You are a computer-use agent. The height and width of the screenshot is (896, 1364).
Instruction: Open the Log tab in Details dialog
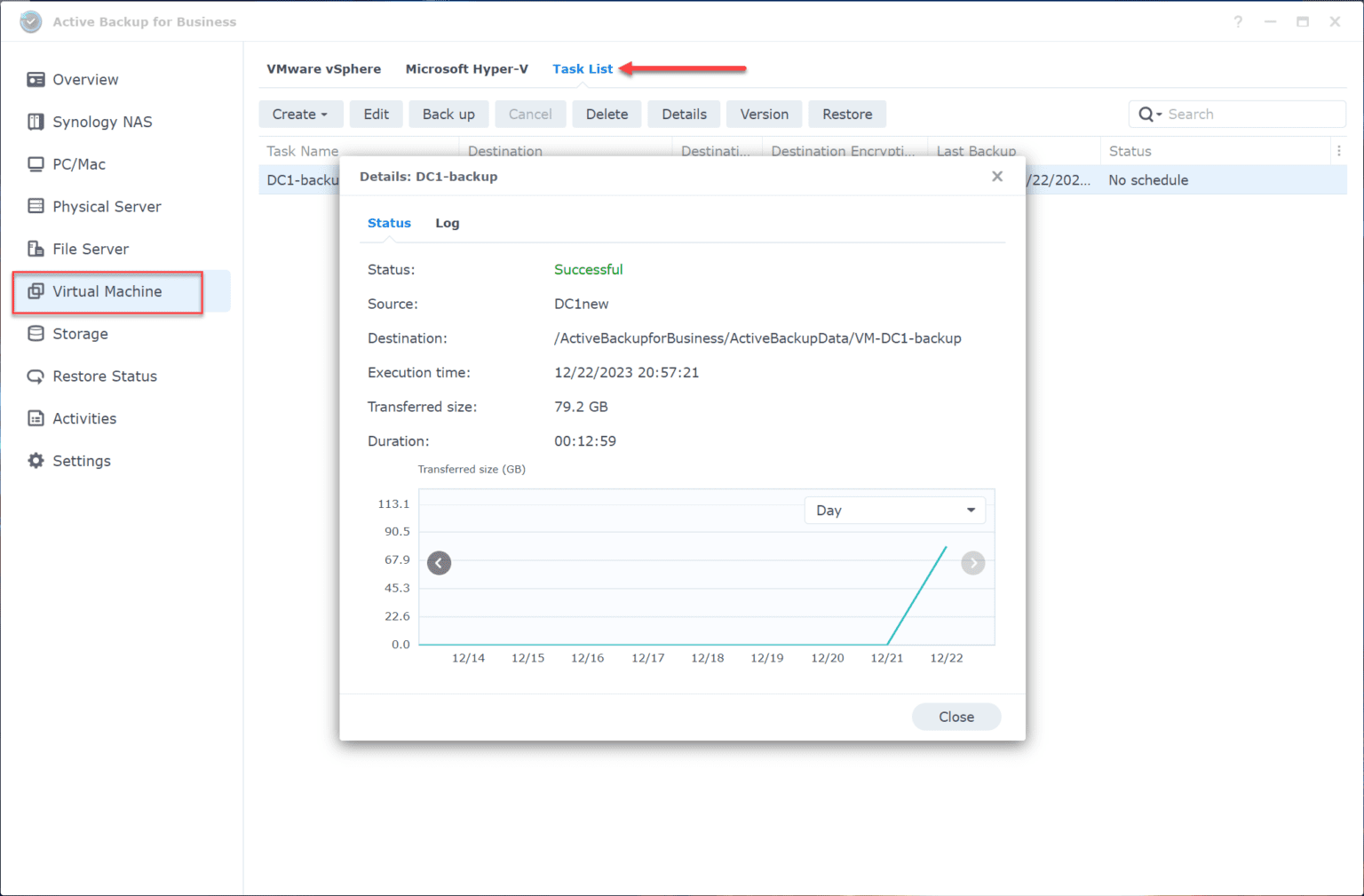(447, 223)
